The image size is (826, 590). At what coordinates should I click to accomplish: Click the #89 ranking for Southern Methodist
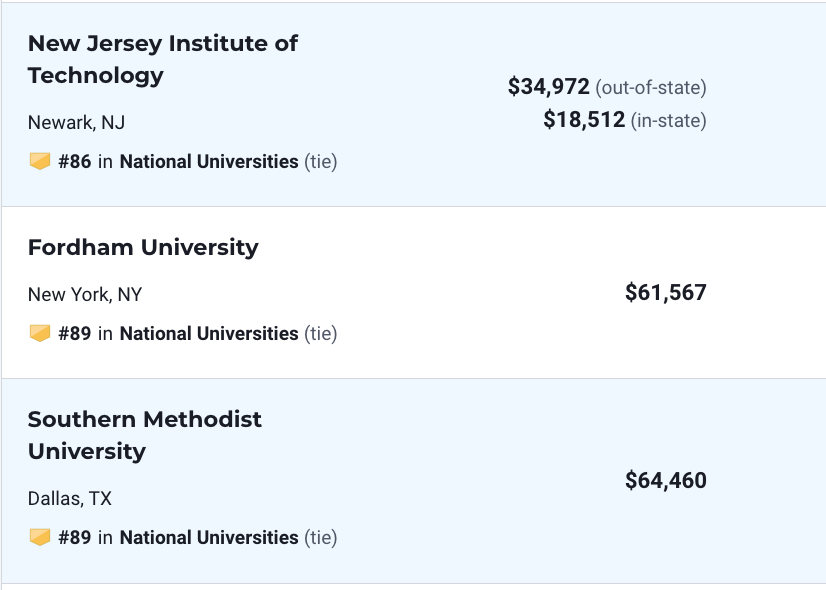74,537
